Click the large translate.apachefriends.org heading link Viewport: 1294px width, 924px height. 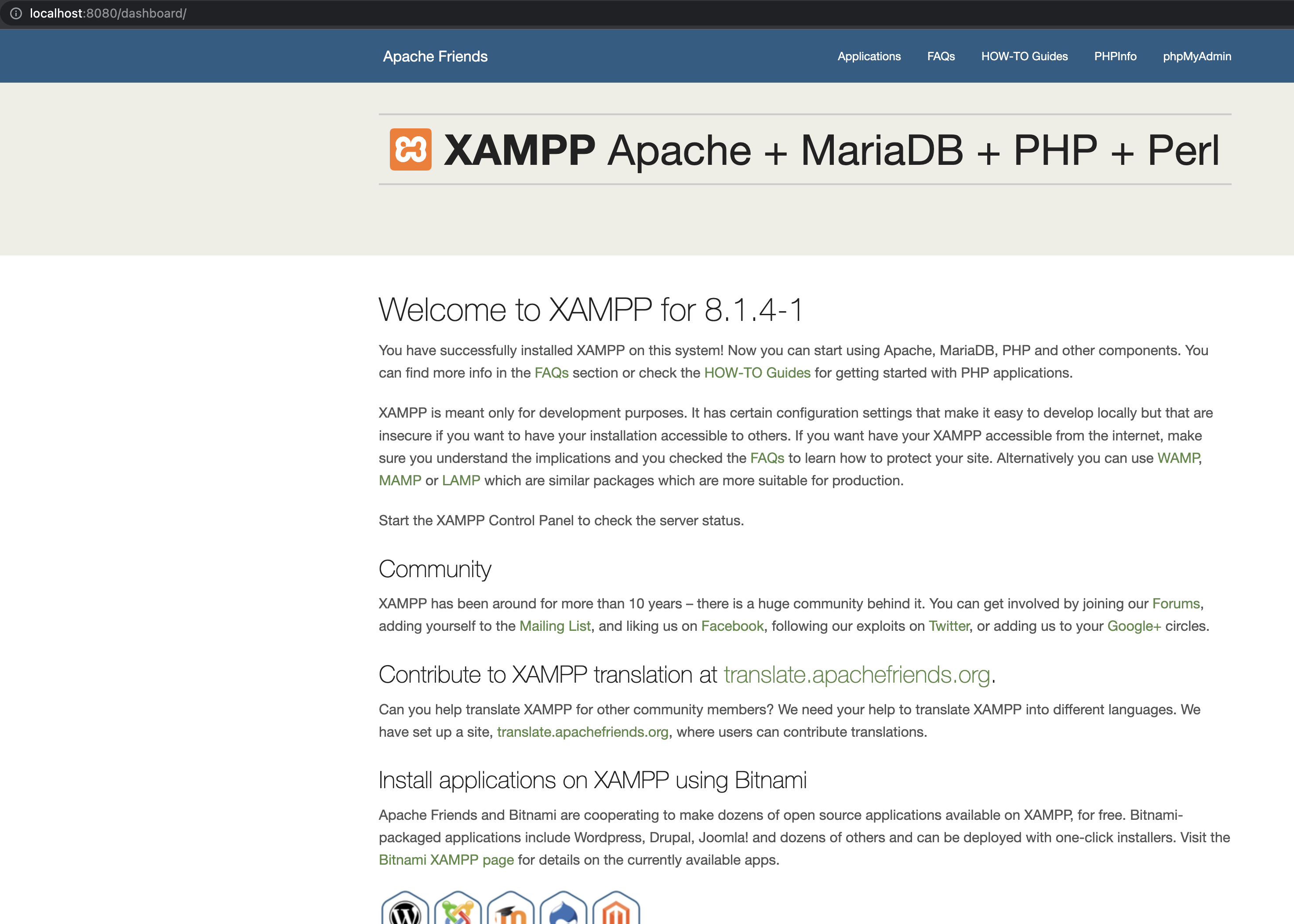point(857,674)
